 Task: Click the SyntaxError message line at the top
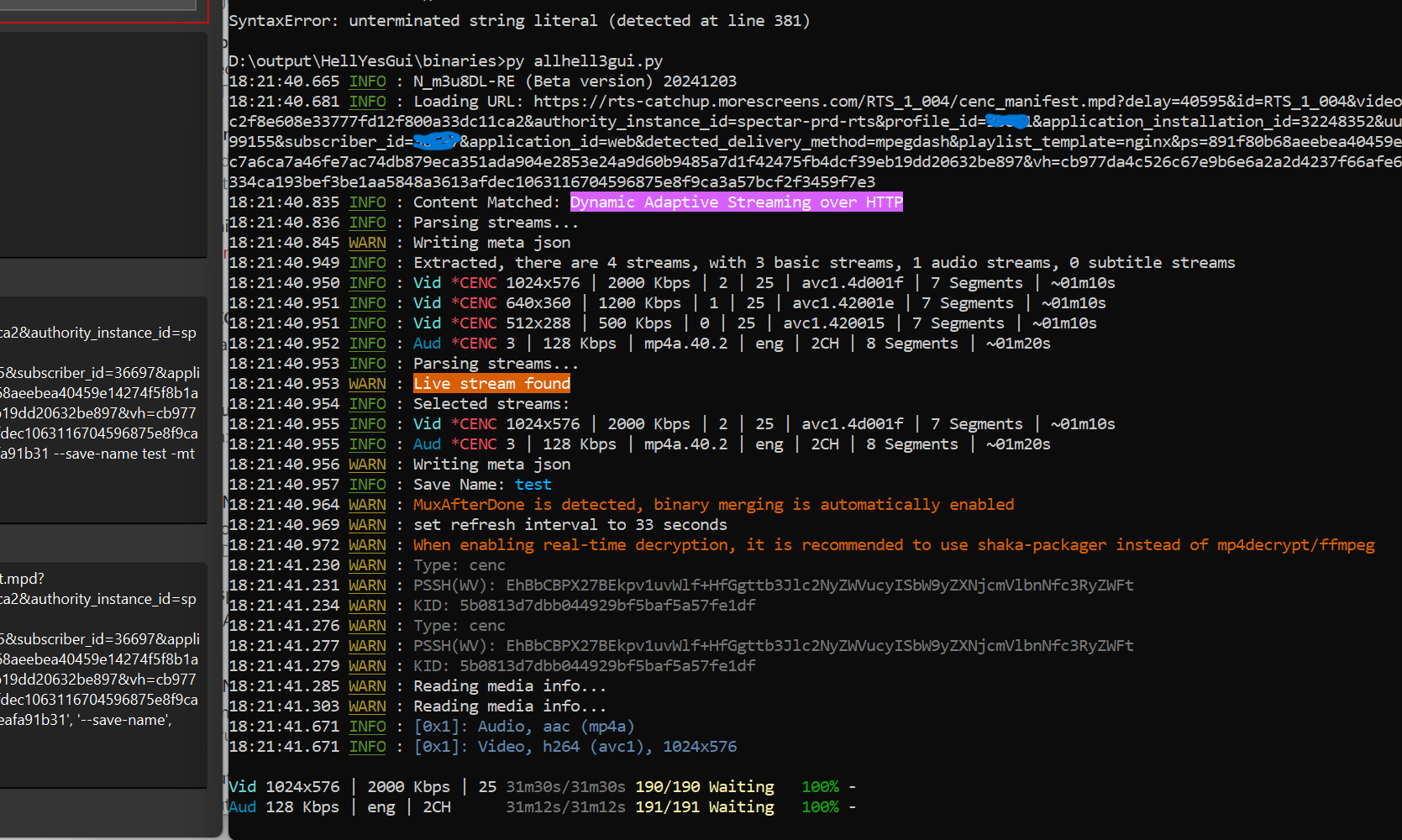point(519,21)
